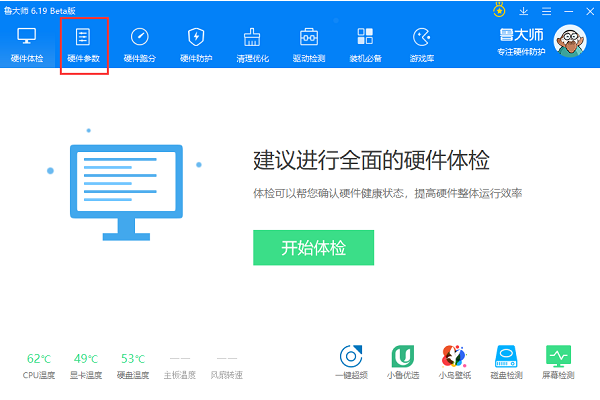Launch the 一键超频 overclock tool
Image resolution: width=600 pixels, height=400 pixels.
click(351, 362)
